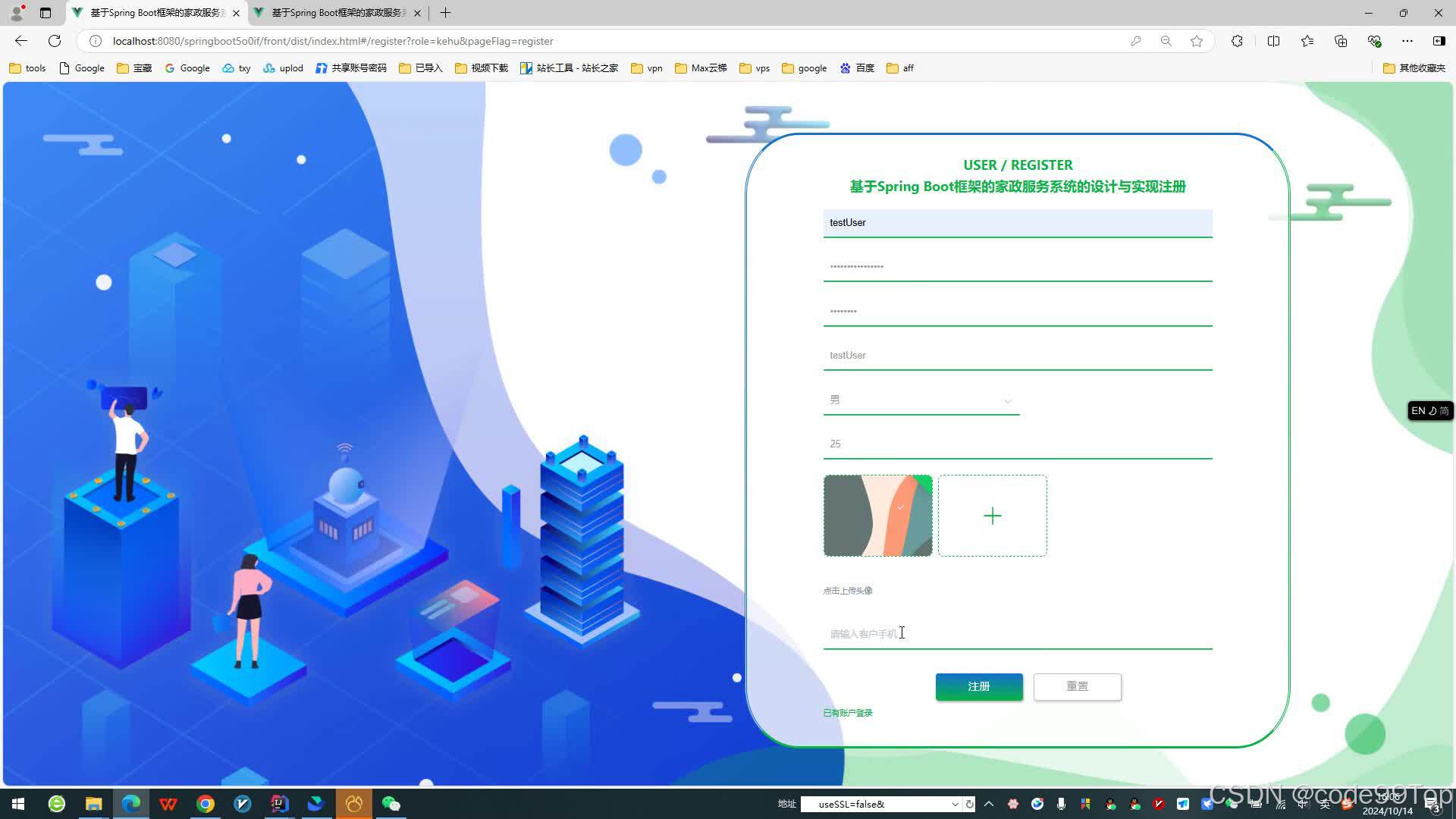Open WeChat from the taskbar
This screenshot has height=819, width=1456.
(391, 803)
